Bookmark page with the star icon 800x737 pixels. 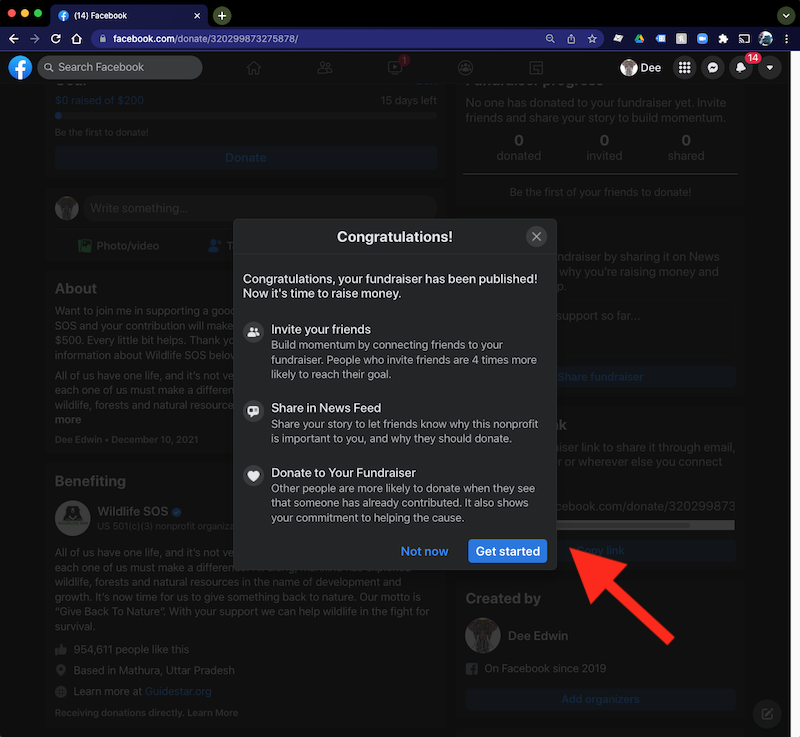(592, 39)
